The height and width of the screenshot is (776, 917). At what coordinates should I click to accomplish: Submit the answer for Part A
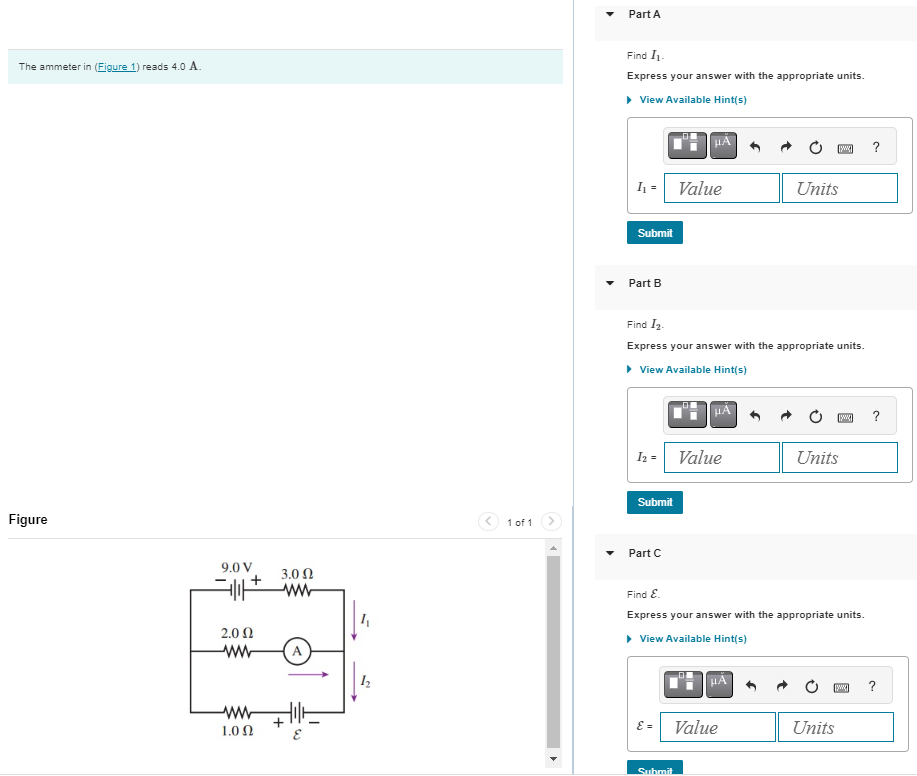pos(654,232)
